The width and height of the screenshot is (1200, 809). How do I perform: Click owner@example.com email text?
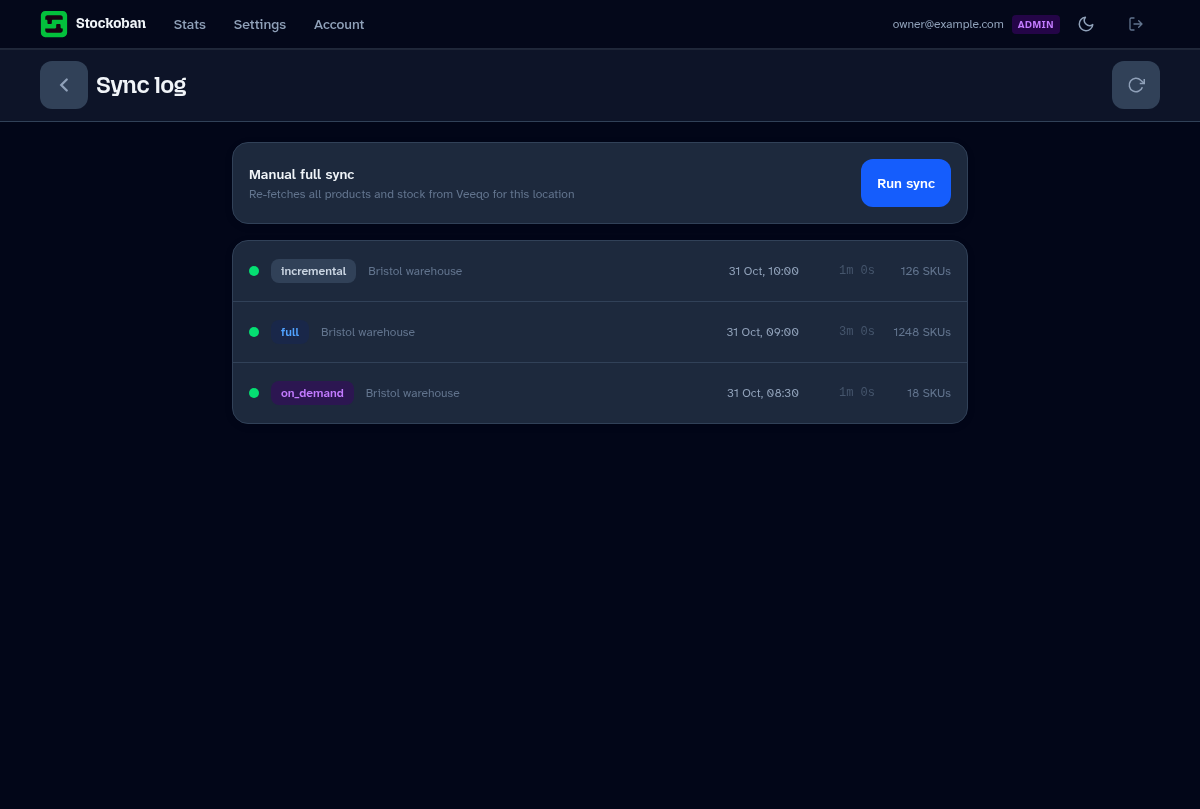[x=948, y=24]
